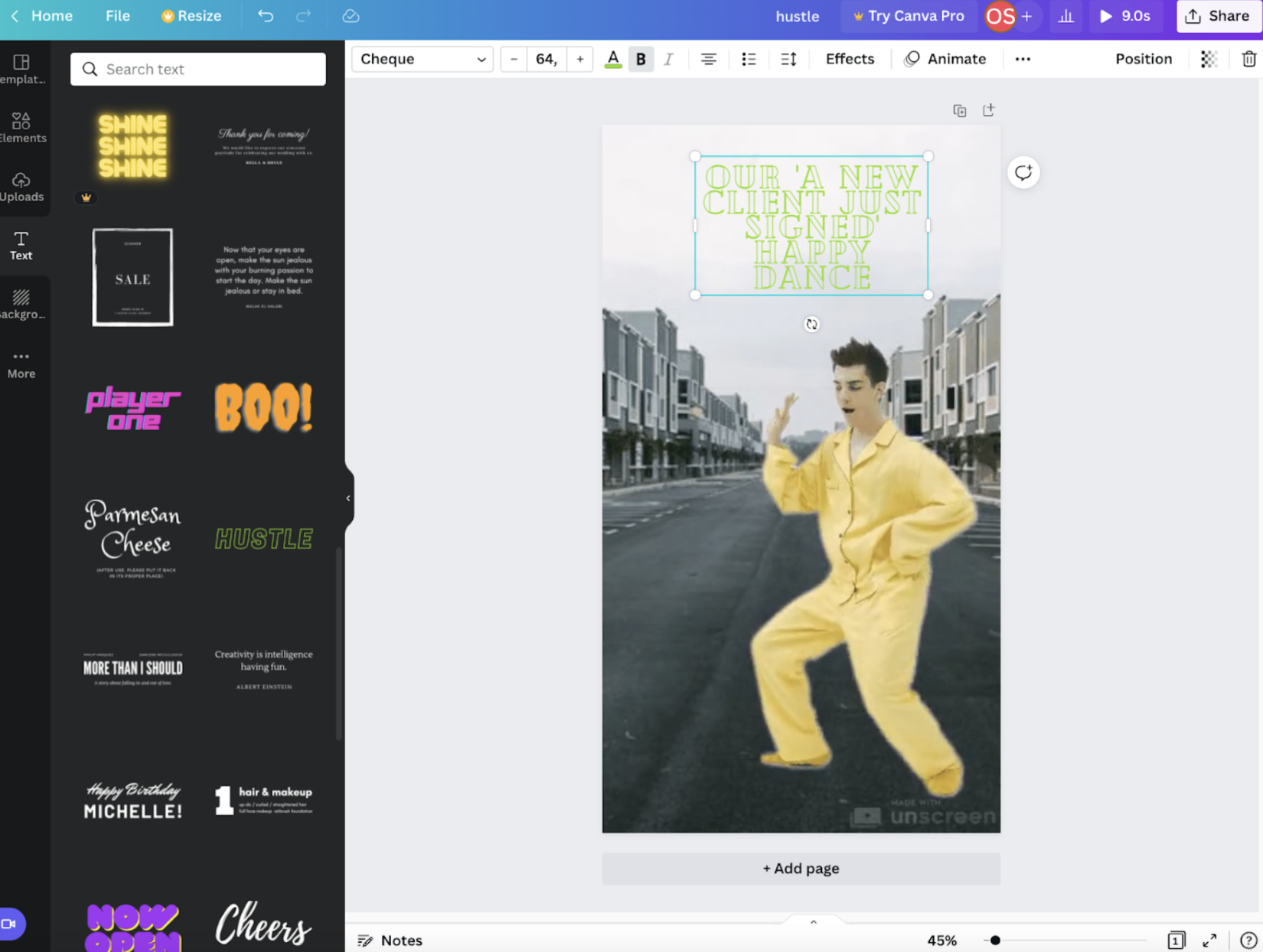Select the Creativity is intelligence quote template
The height and width of the screenshot is (952, 1263).
264,670
